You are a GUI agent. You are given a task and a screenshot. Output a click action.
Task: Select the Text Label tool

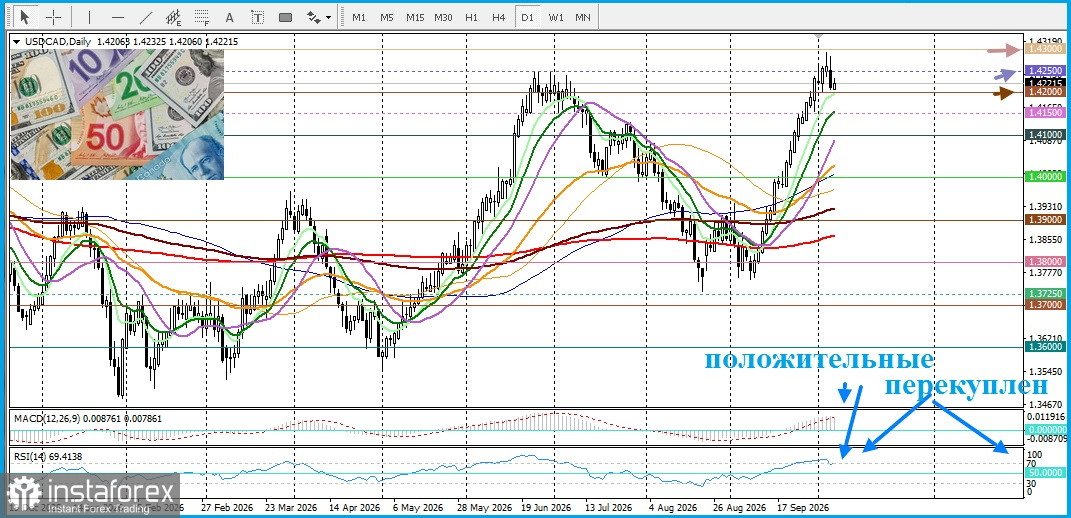pyautogui.click(x=258, y=17)
